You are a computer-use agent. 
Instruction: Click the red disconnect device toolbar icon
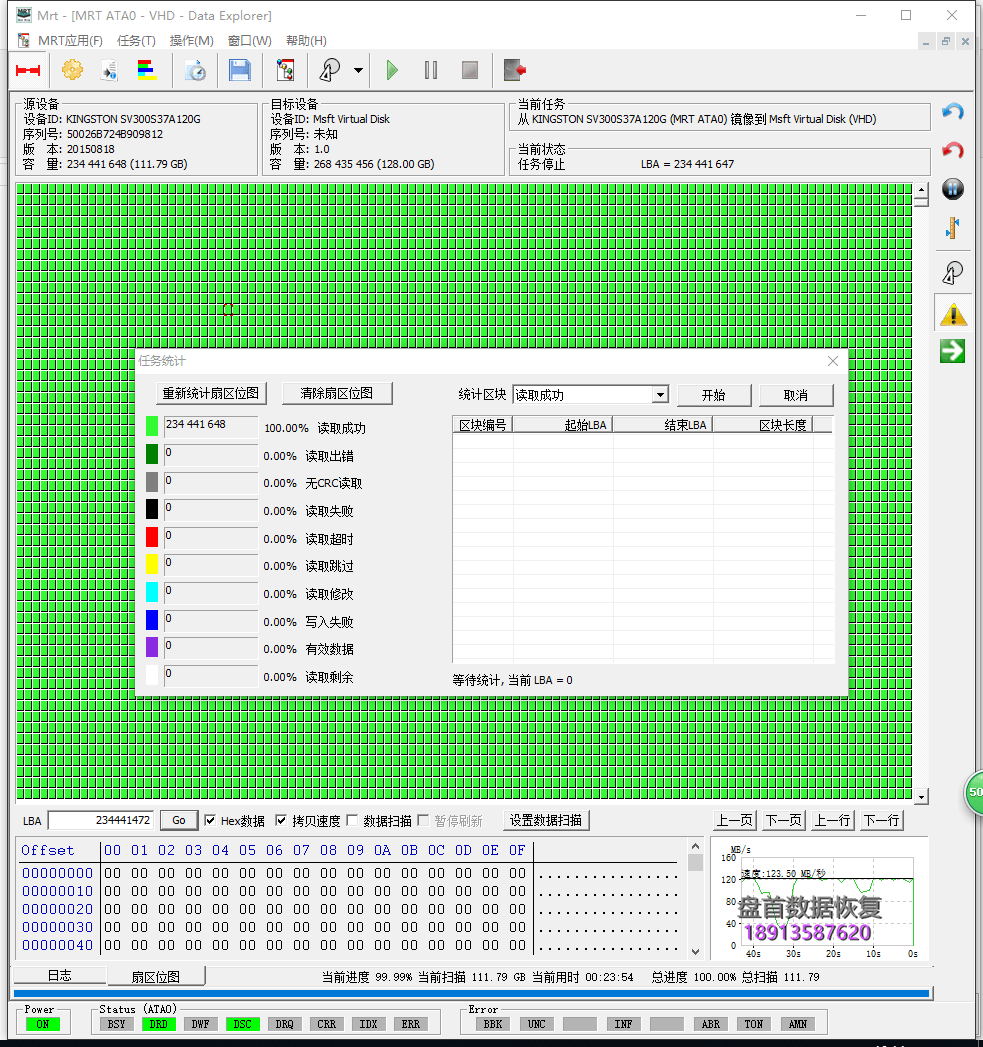click(28, 70)
